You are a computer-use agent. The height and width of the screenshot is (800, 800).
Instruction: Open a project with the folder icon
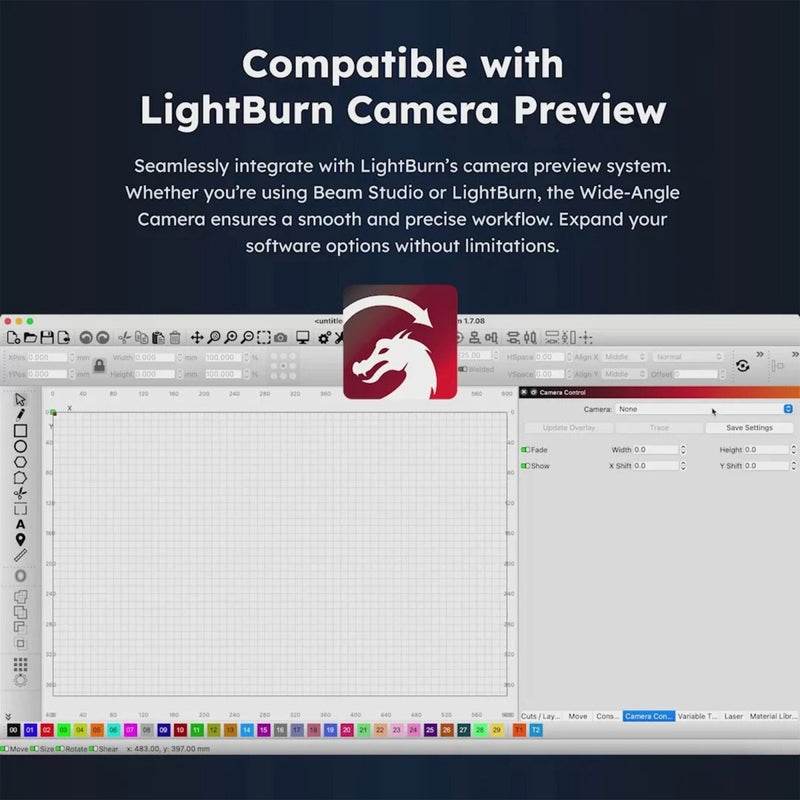coord(30,337)
